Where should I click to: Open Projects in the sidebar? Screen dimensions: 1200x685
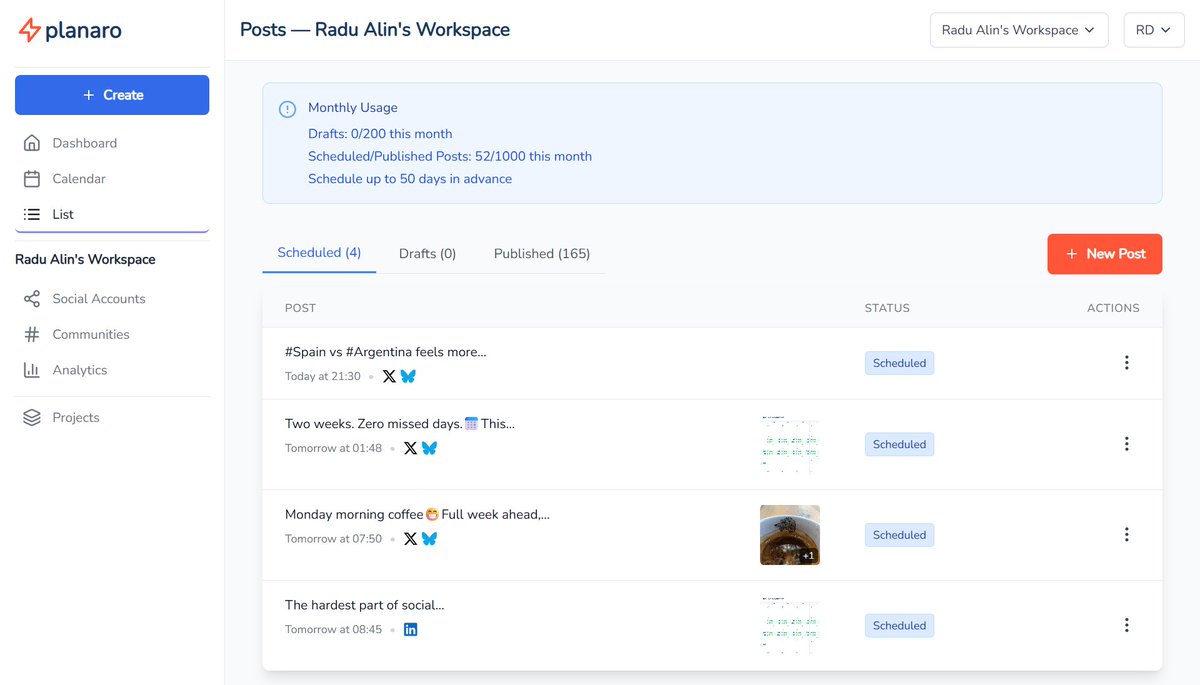pos(112,418)
